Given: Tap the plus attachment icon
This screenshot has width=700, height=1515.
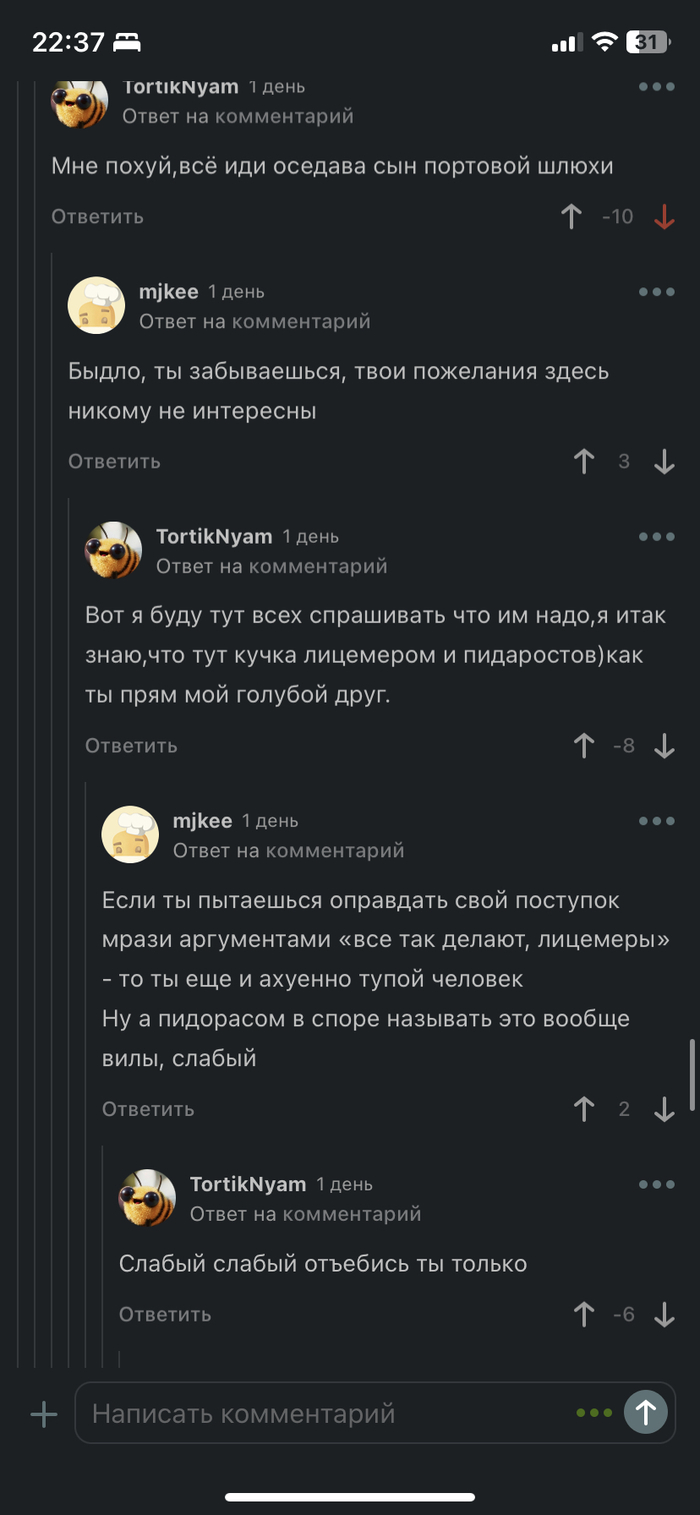Looking at the screenshot, I should tap(44, 1413).
